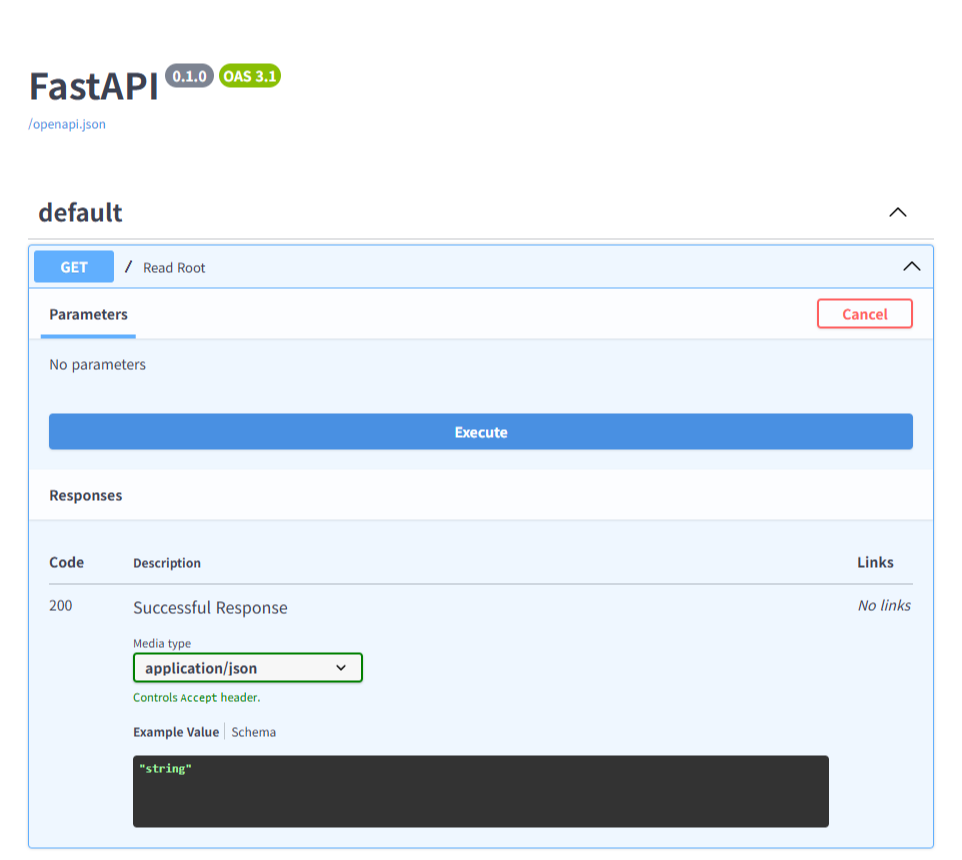Collapse the default section chevron
The height and width of the screenshot is (860, 962).
pyautogui.click(x=898, y=212)
